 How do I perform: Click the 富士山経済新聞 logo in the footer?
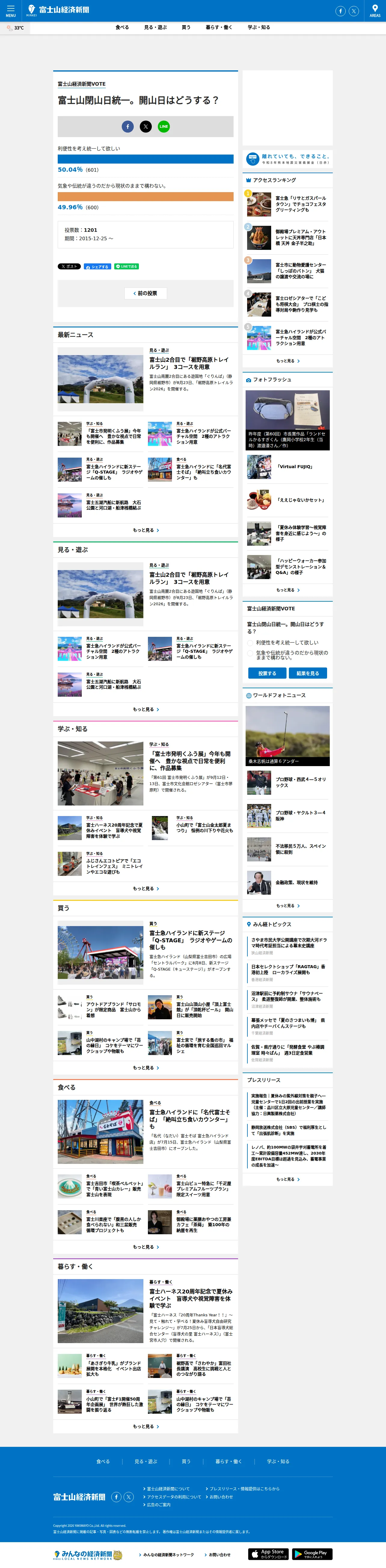coord(79,1497)
